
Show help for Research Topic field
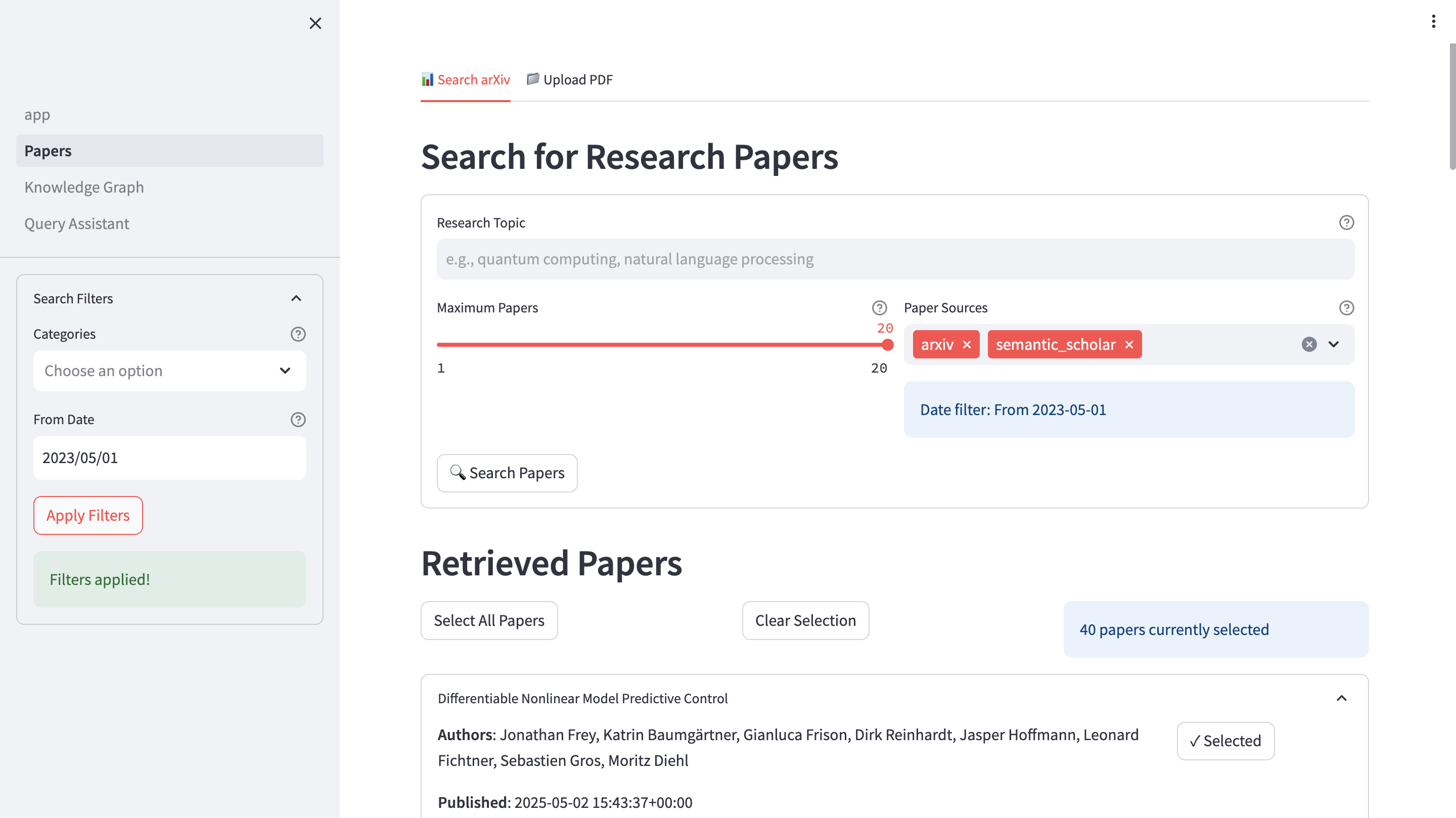pos(1346,223)
